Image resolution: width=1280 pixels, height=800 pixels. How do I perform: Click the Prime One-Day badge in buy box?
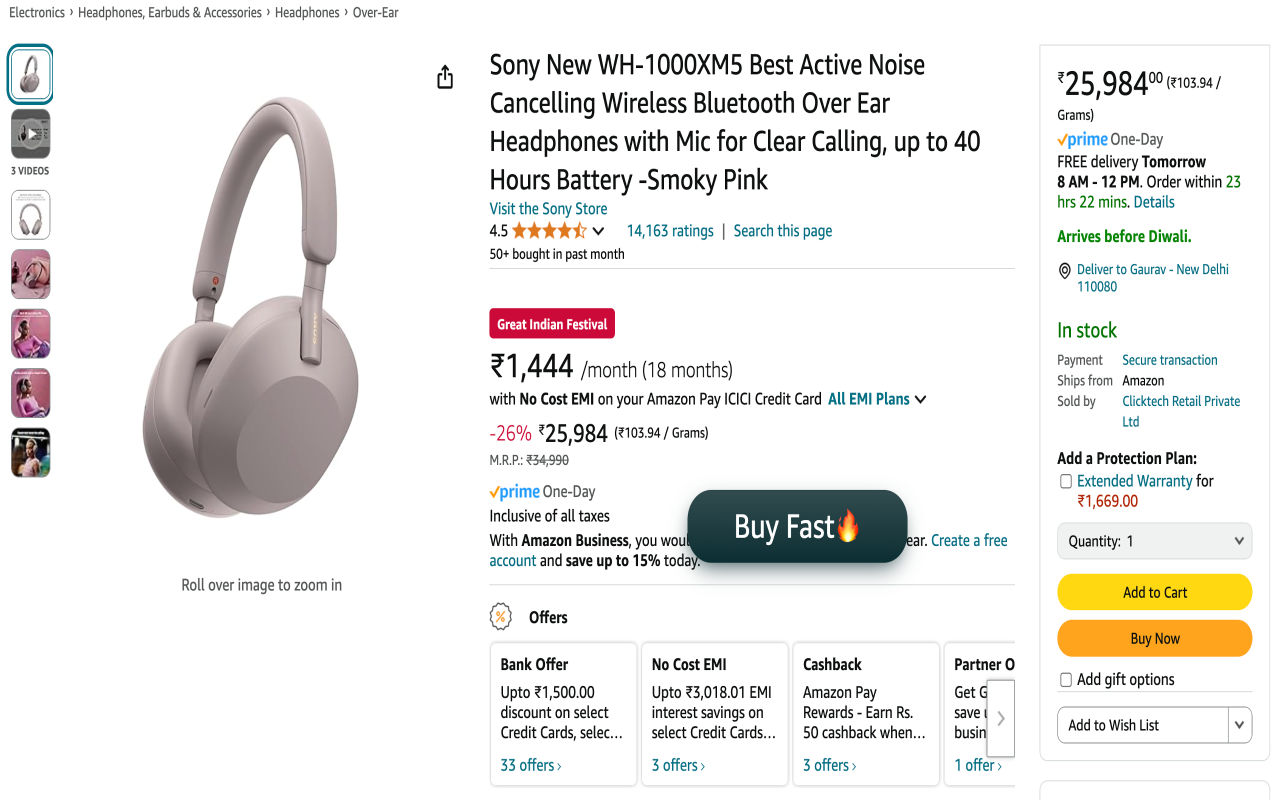tap(1083, 139)
